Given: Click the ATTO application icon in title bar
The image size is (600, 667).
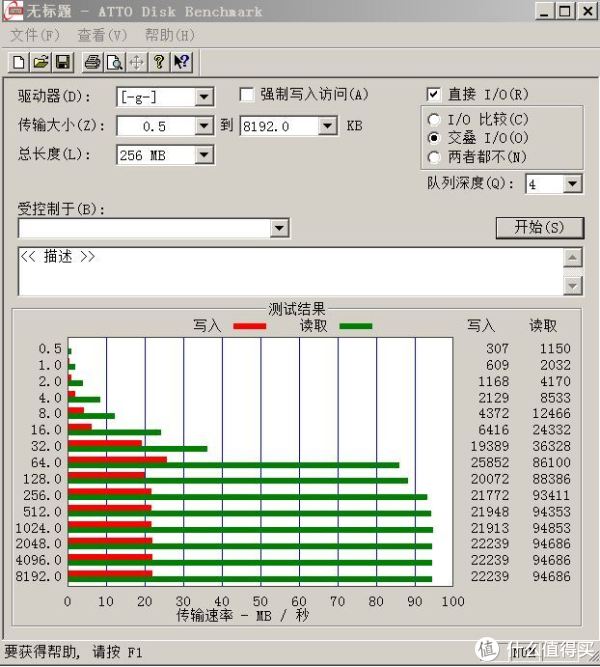Looking at the screenshot, I should [x=13, y=11].
